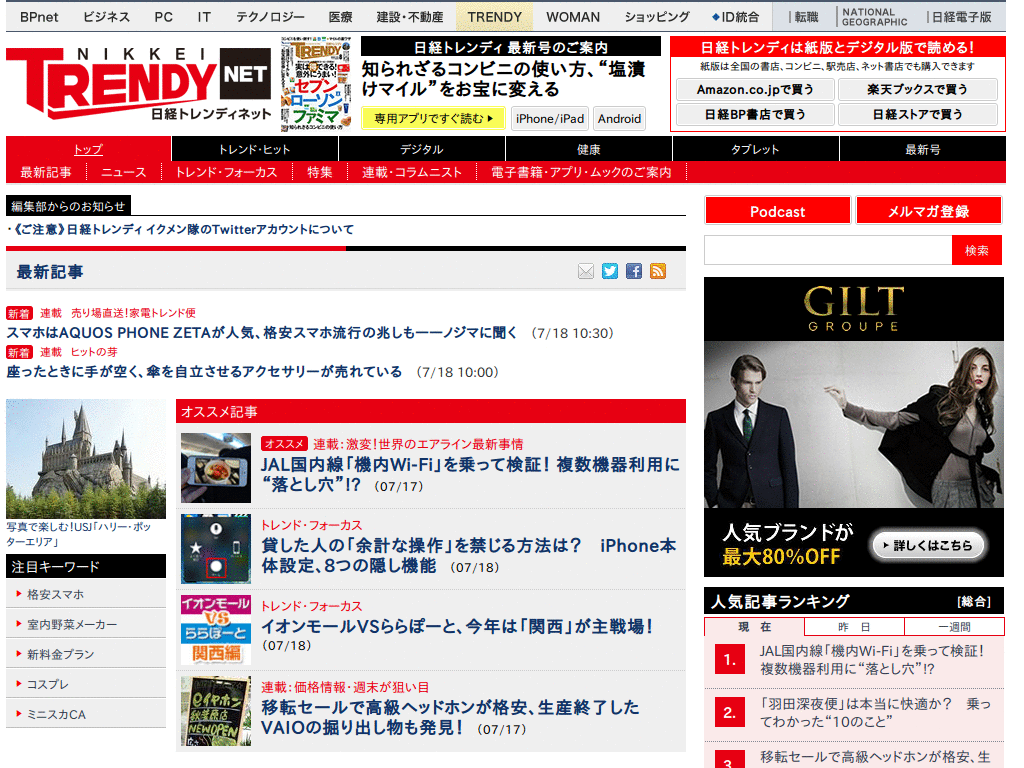Open the magazine cover thumbnail
The image size is (1024, 768).
click(x=315, y=84)
